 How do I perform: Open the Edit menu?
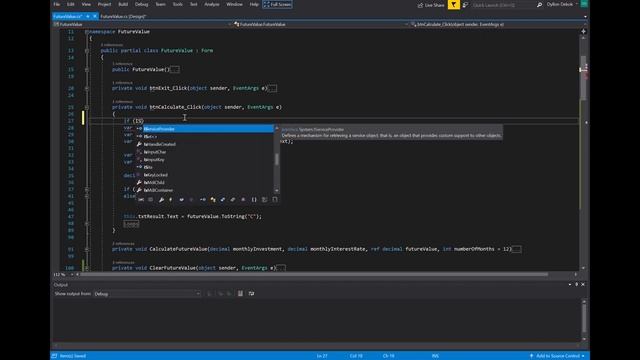(71, 4)
